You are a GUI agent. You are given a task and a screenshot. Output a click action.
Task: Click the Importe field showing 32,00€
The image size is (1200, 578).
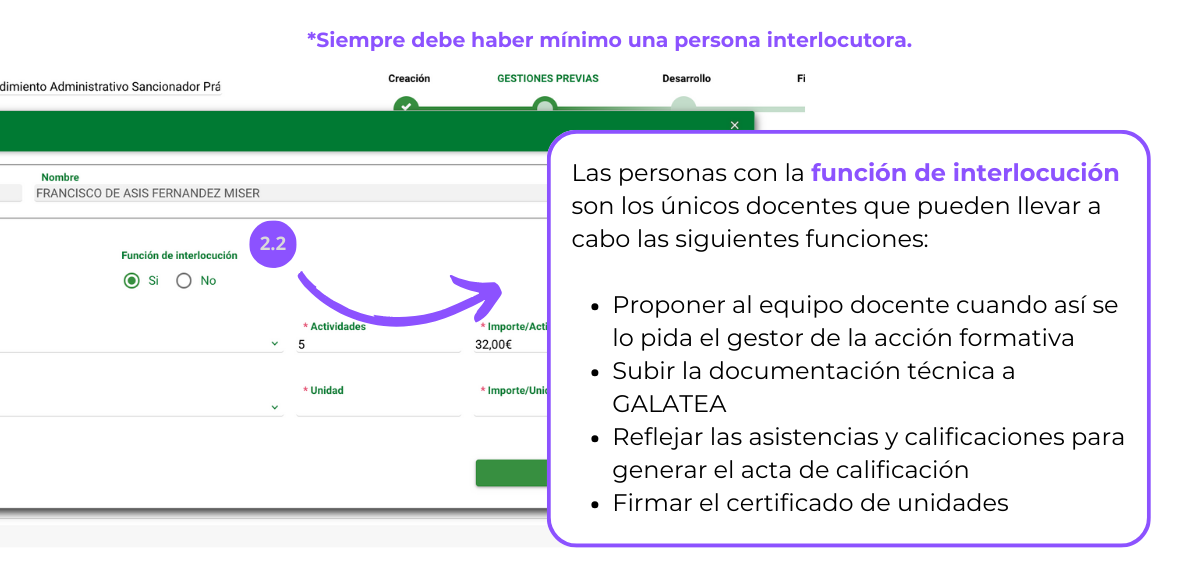click(511, 344)
